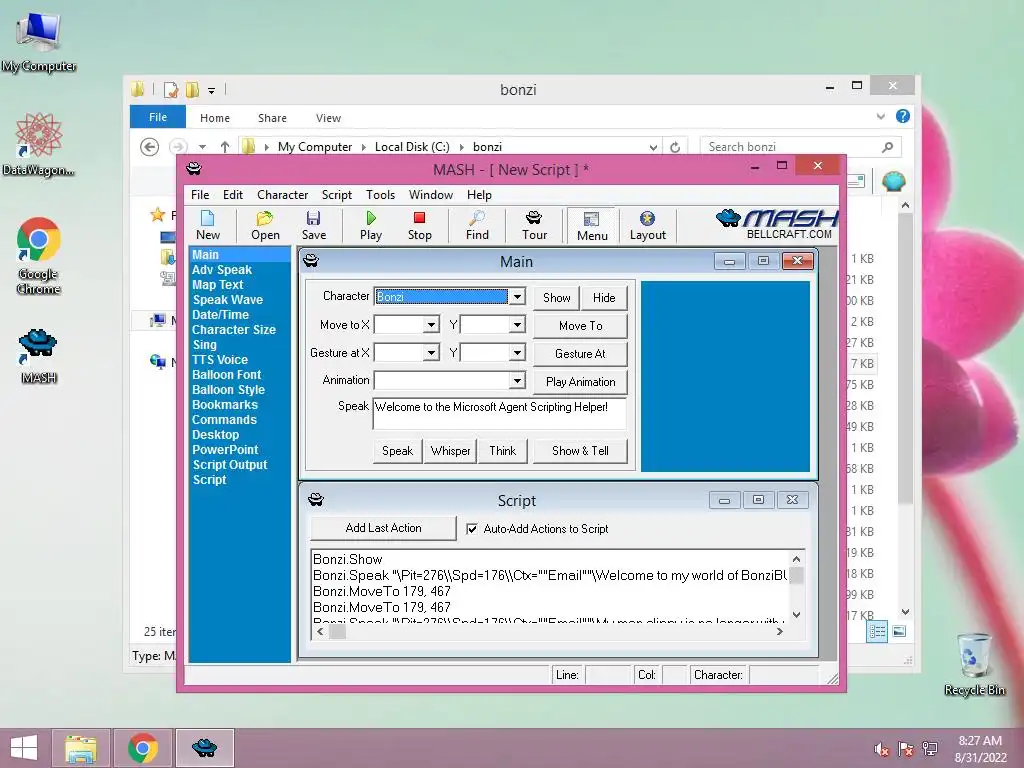Open the Windows Start button
The width and height of the screenshot is (1024, 768).
pyautogui.click(x=24, y=748)
